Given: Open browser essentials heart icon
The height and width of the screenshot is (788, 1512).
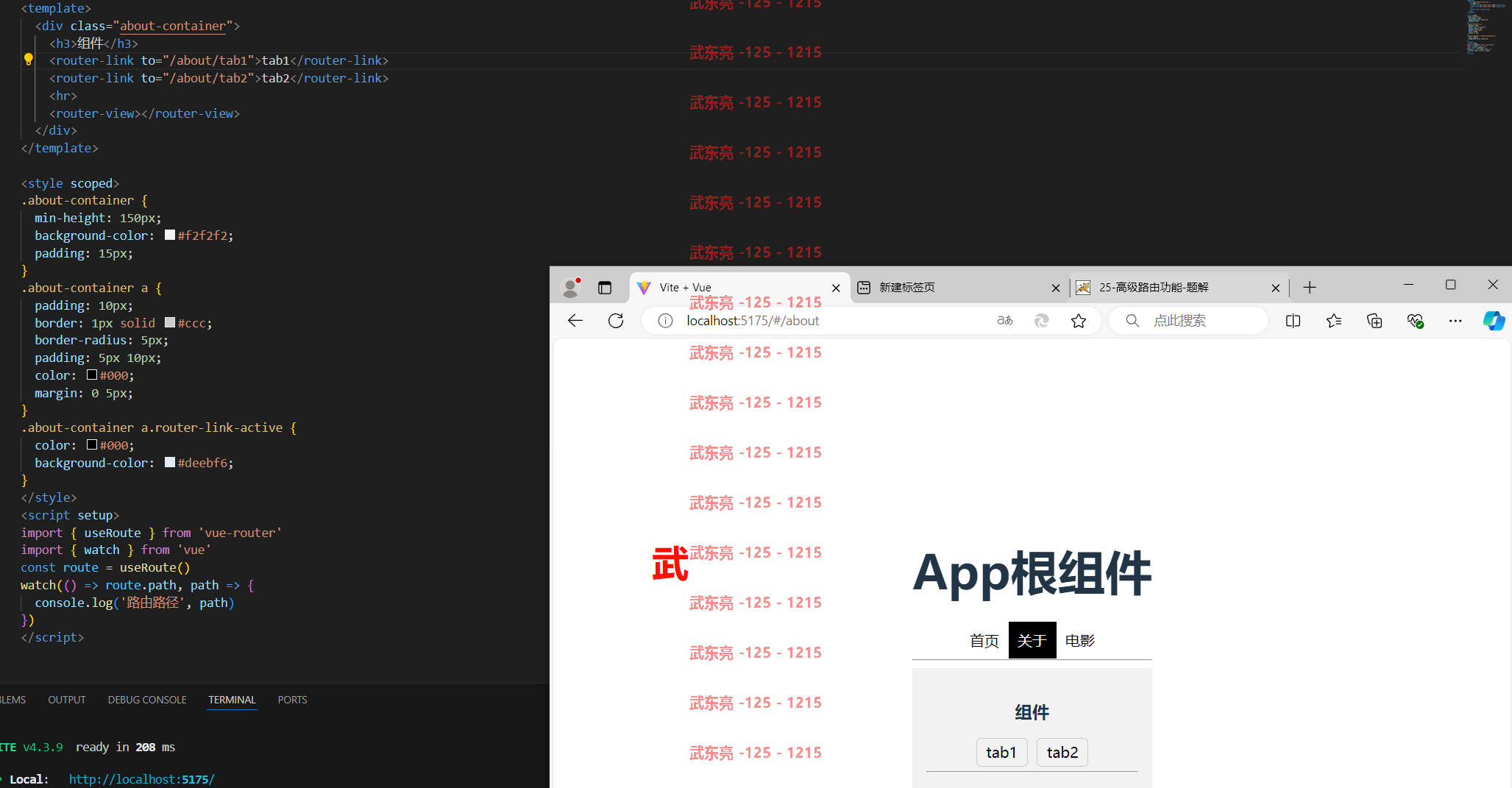Looking at the screenshot, I should pyautogui.click(x=1415, y=321).
